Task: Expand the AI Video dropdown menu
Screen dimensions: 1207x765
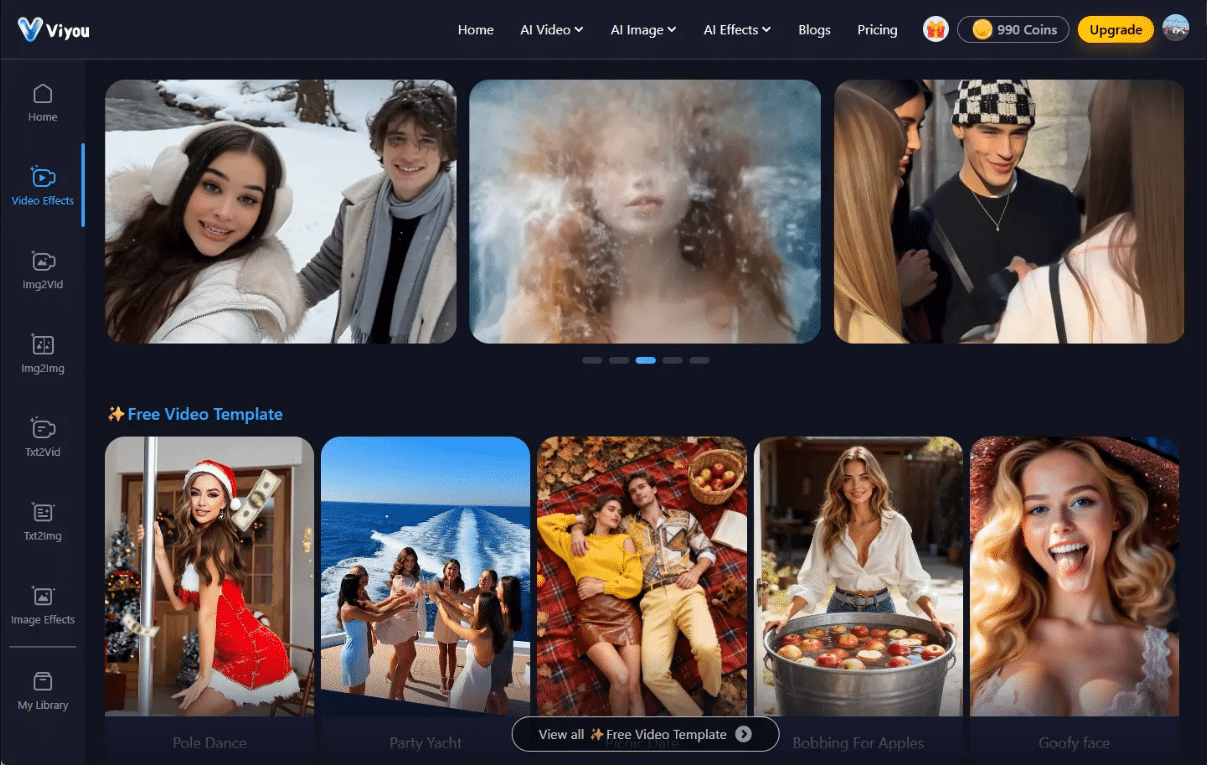Action: coord(551,30)
